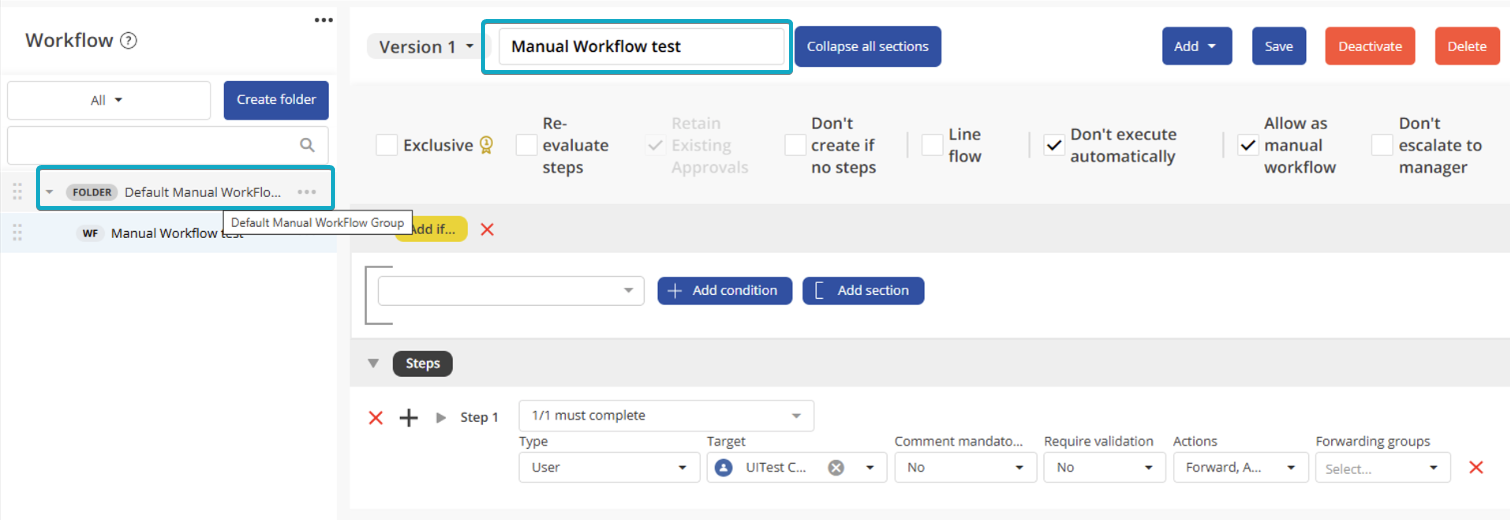Remove Step 1 using the left red X

[x=376, y=418]
